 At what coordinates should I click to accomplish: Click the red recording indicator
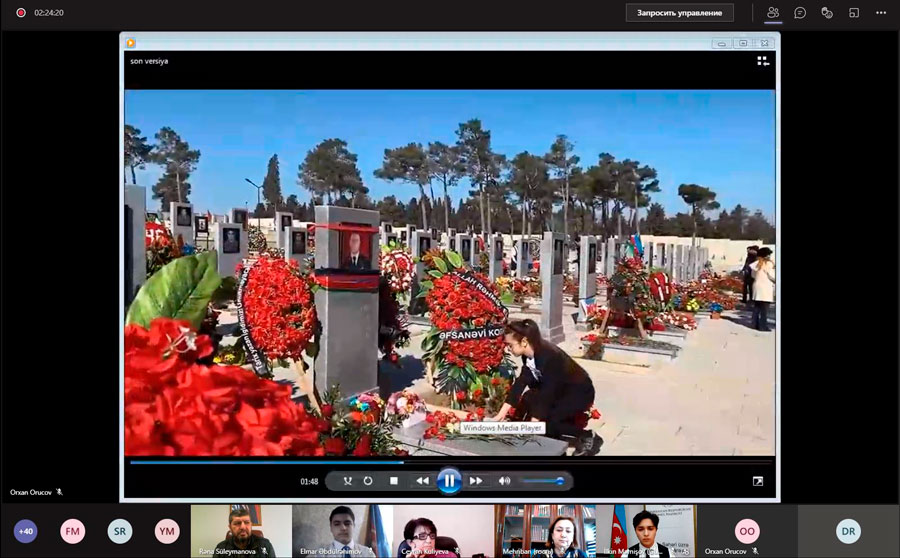point(21,13)
